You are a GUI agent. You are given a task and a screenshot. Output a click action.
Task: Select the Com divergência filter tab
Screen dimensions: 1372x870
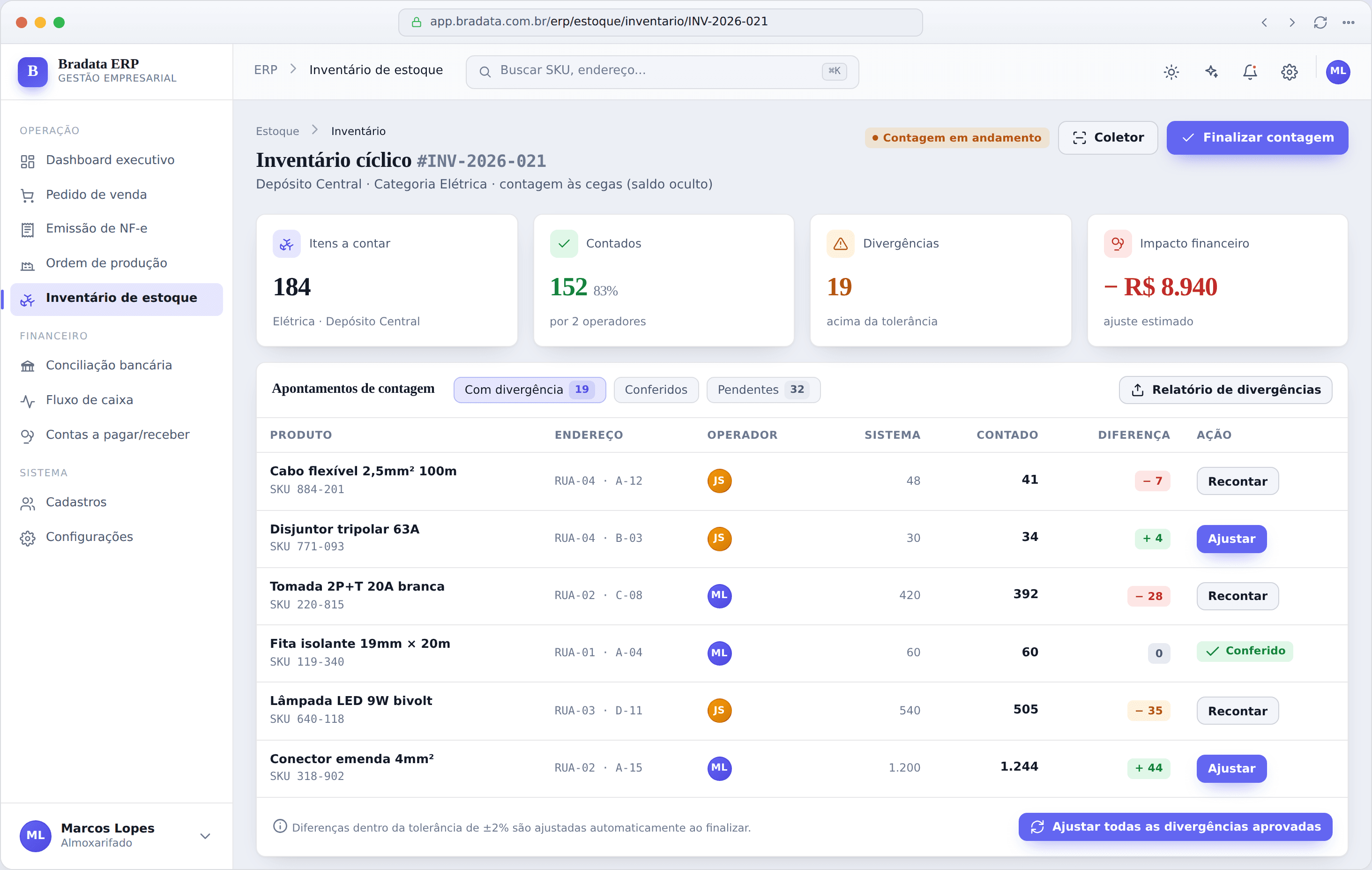pyautogui.click(x=529, y=390)
